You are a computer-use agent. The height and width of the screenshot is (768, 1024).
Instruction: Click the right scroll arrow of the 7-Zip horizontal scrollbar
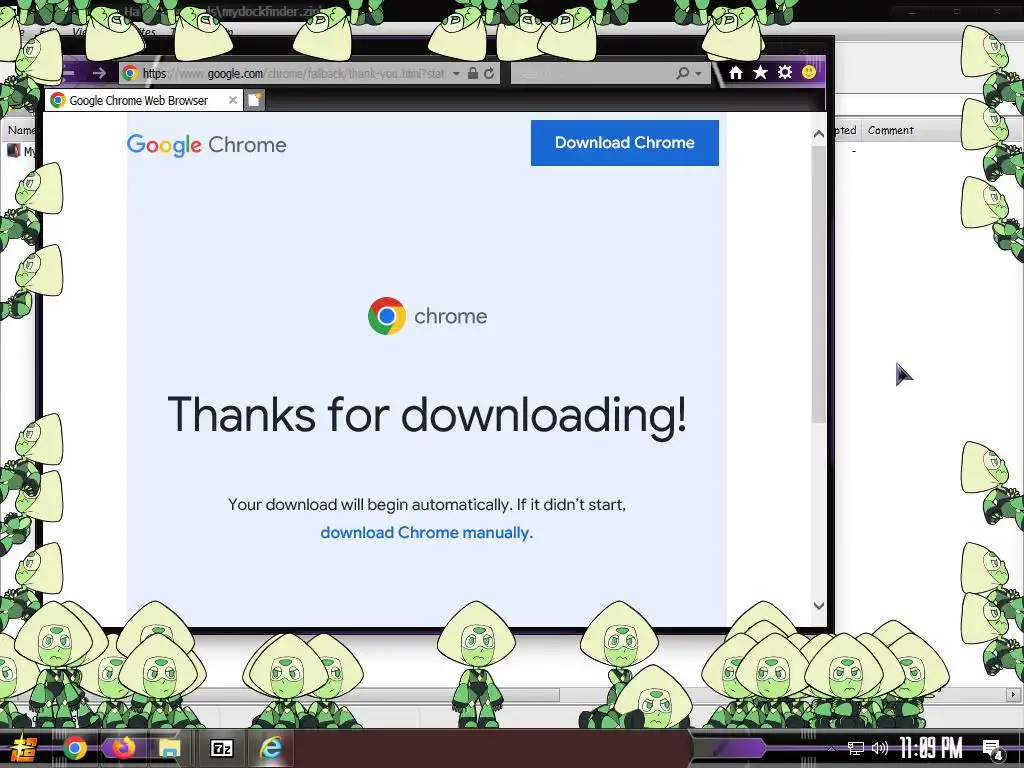pos(1014,694)
